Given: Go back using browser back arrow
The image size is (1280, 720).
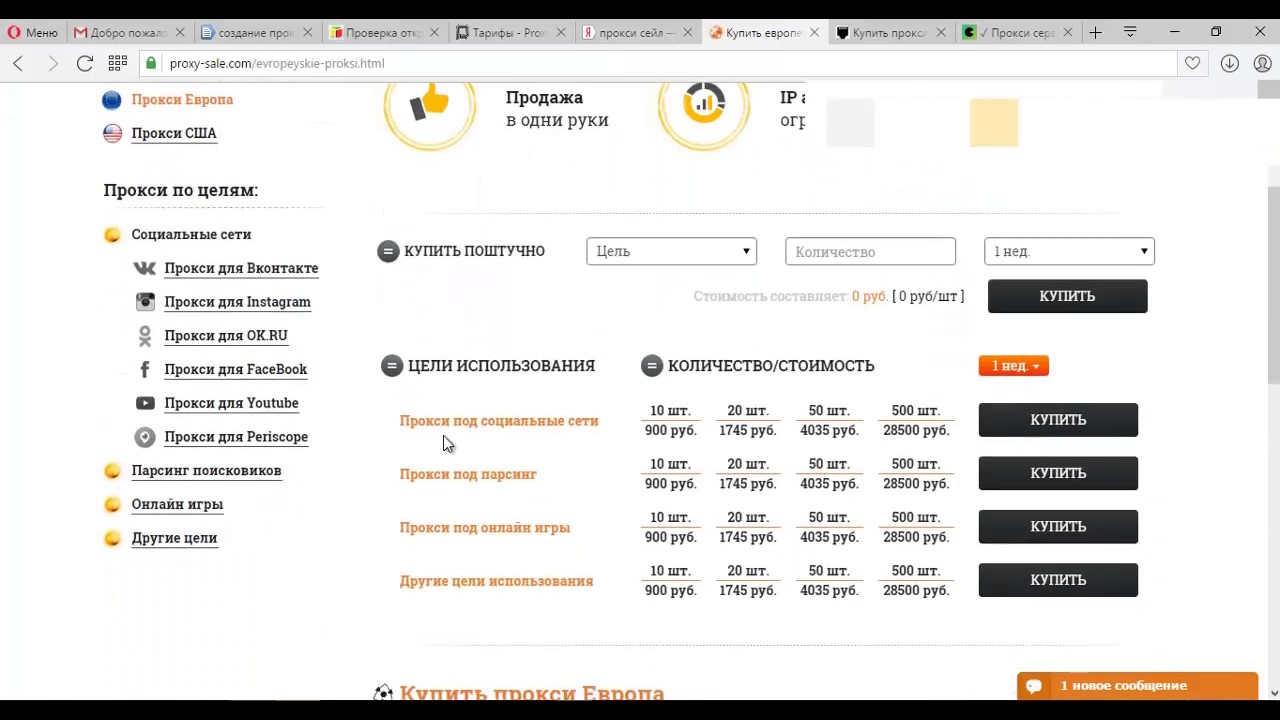Looking at the screenshot, I should pos(18,63).
